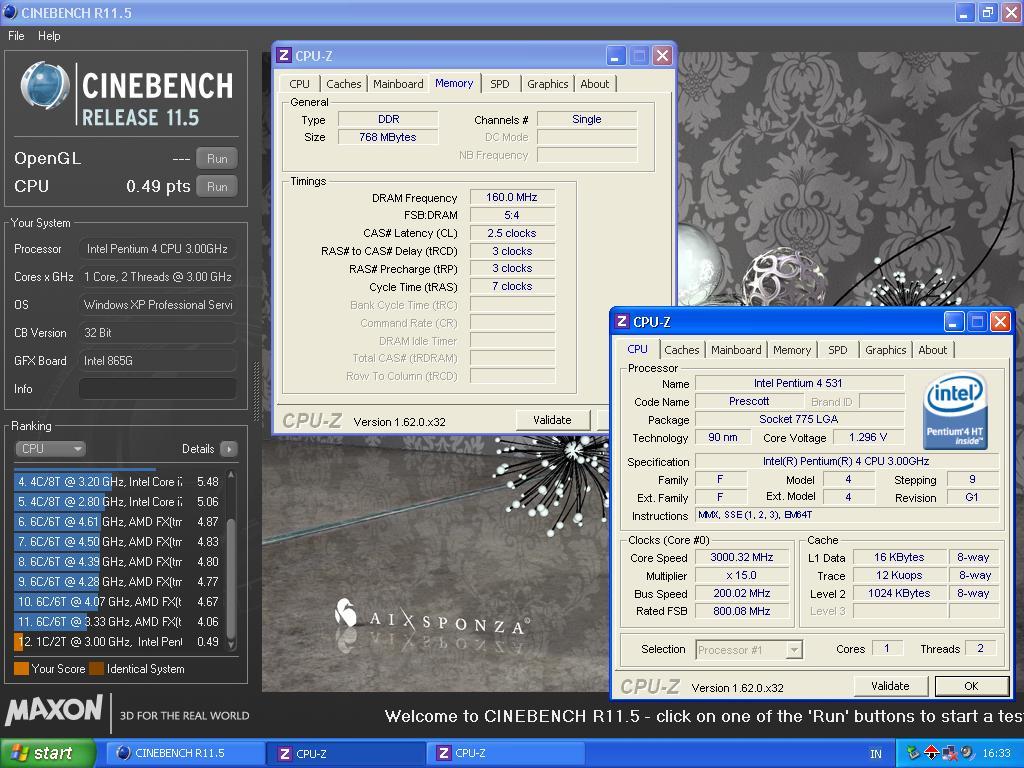This screenshot has height=768, width=1024.
Task: Switch to Caches tab in Memory CPU-Z window
Action: (344, 84)
